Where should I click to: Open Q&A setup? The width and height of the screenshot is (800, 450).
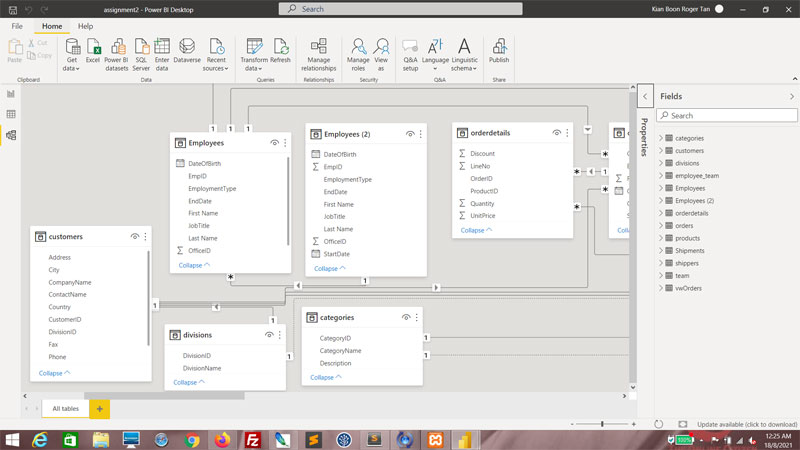coord(410,55)
